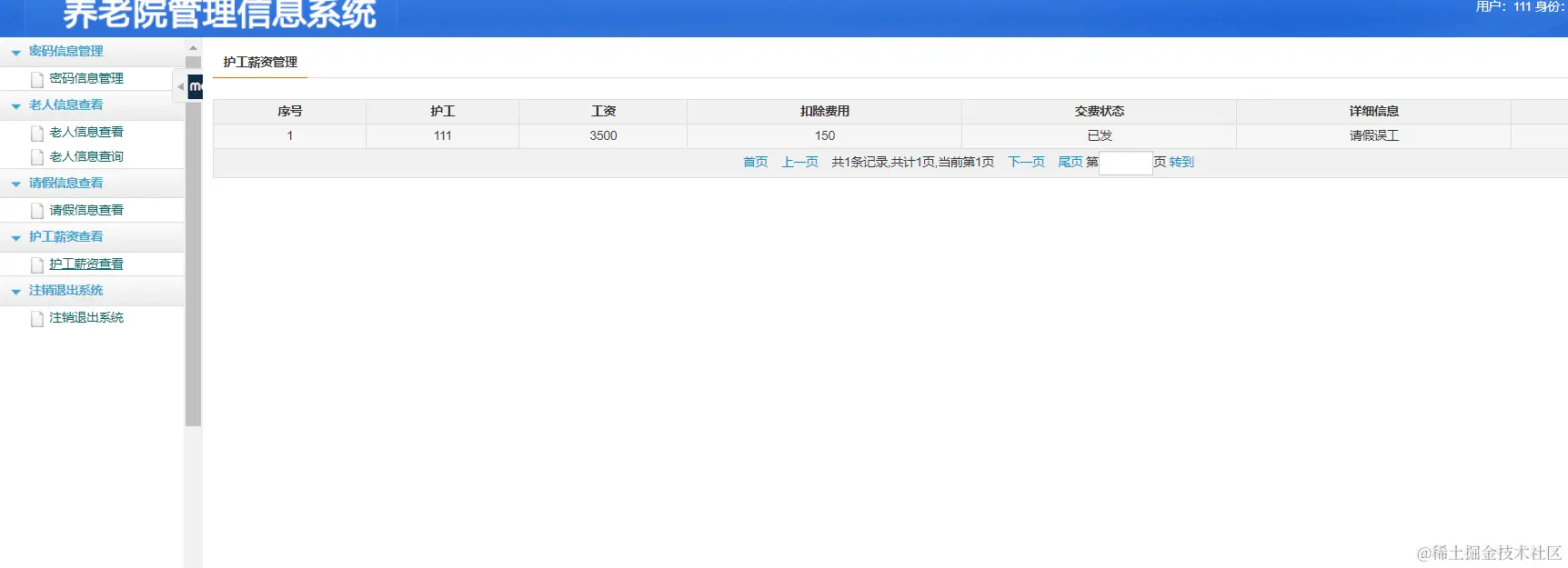Focus the page number input box
Screen dimensions: 1568x568
pos(1126,163)
